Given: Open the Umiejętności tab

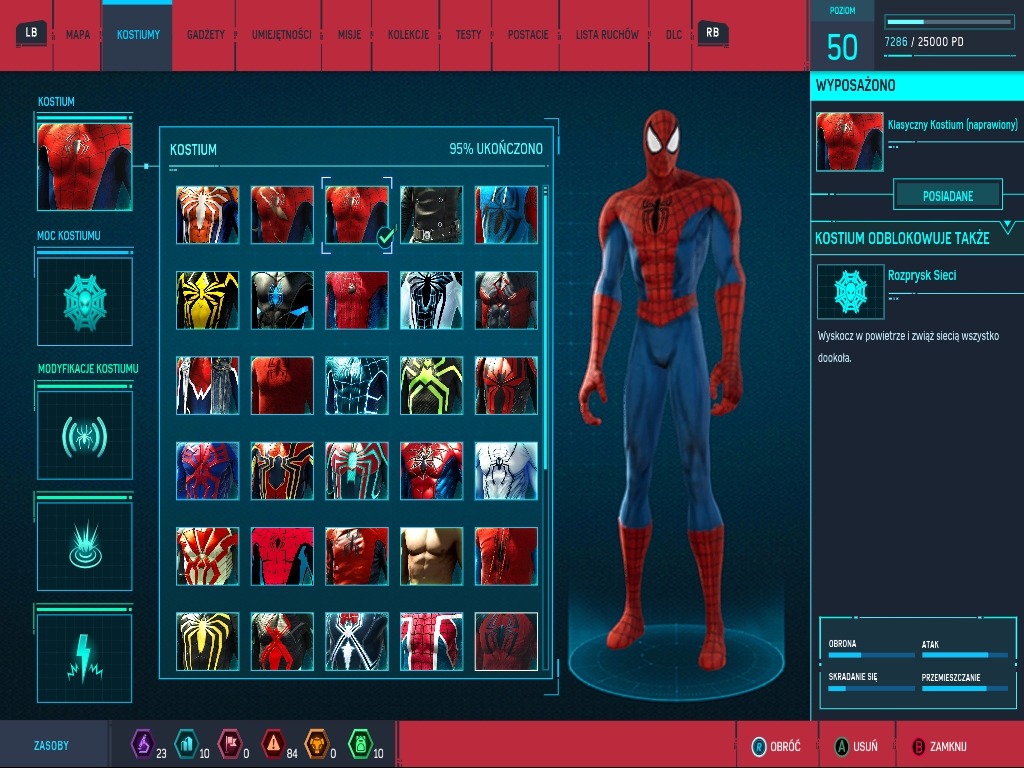Looking at the screenshot, I should pos(281,35).
